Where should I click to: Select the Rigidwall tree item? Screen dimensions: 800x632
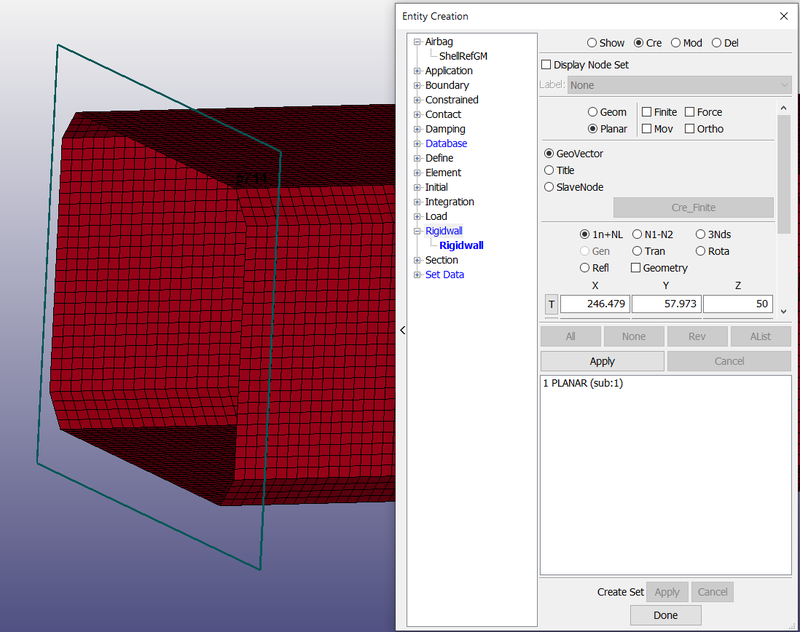click(x=460, y=245)
